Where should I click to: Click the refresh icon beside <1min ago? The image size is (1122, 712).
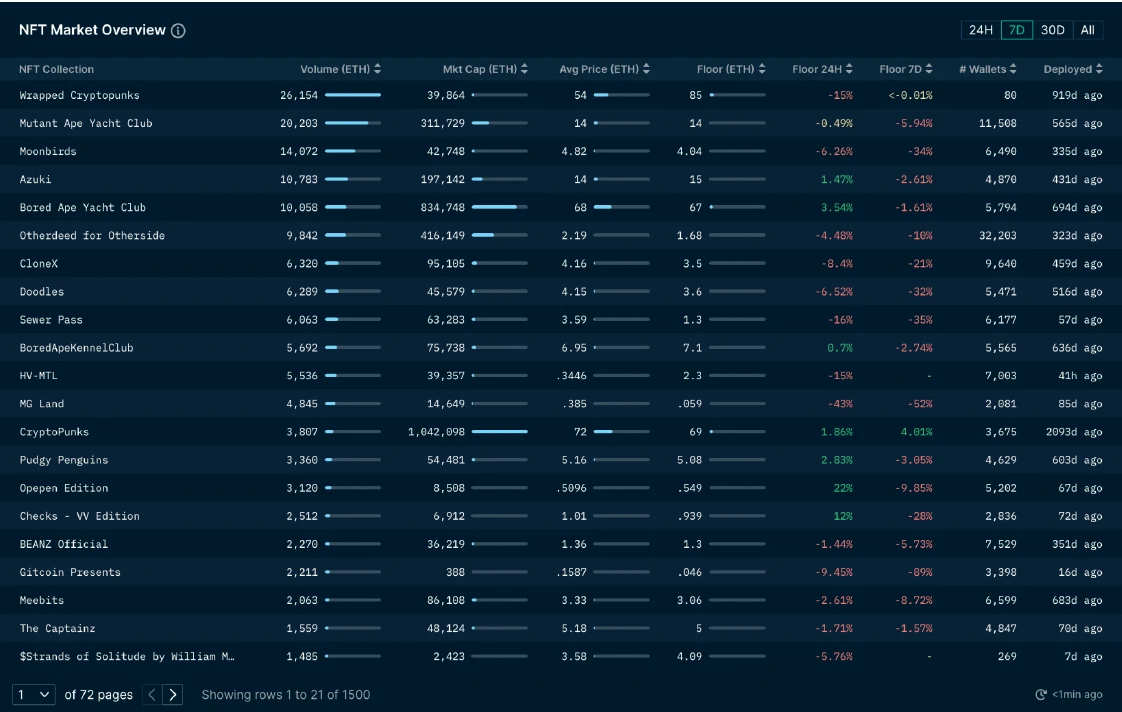pos(1041,694)
